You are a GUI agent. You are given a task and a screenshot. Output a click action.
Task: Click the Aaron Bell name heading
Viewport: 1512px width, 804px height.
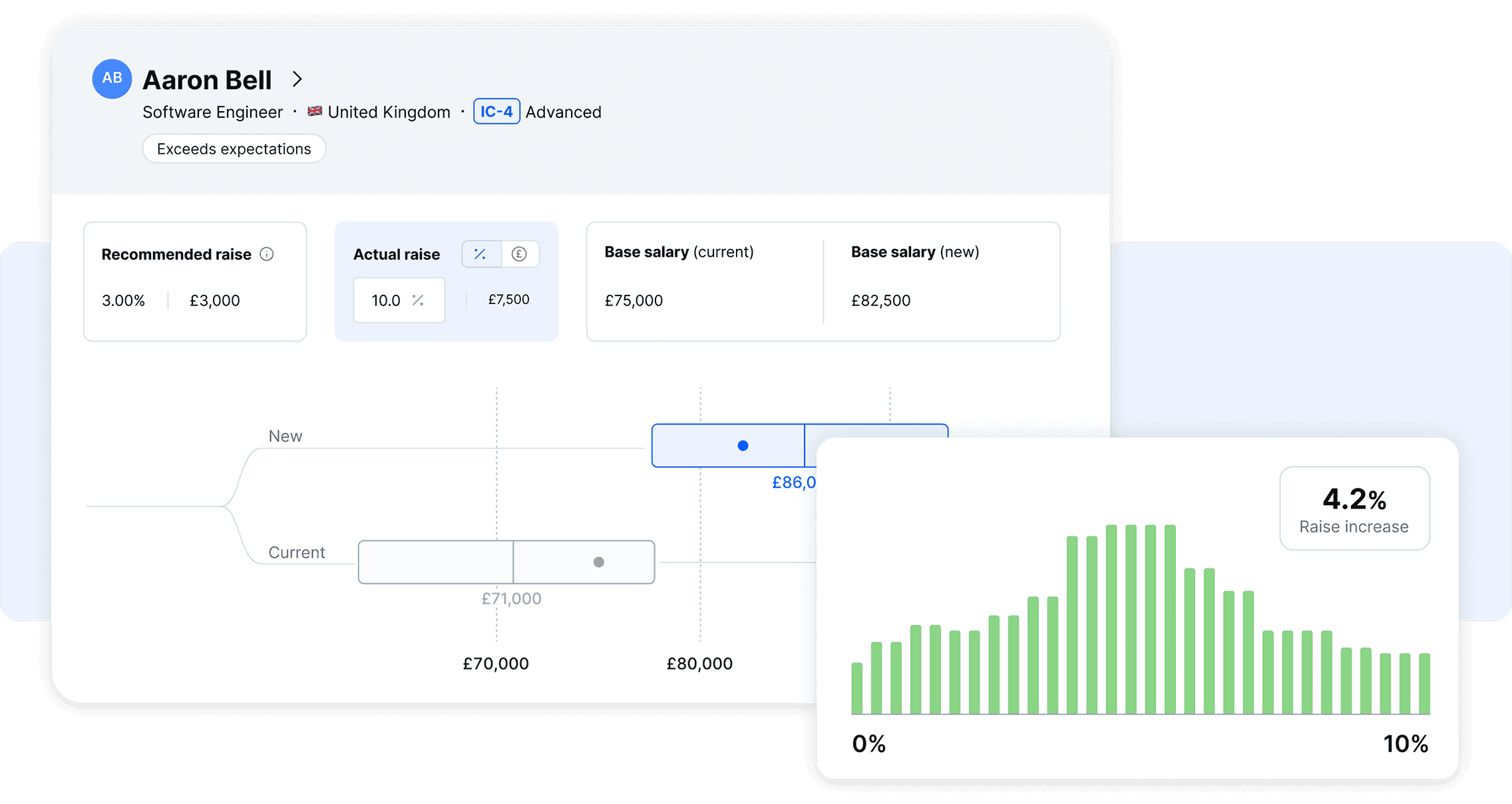[x=207, y=80]
